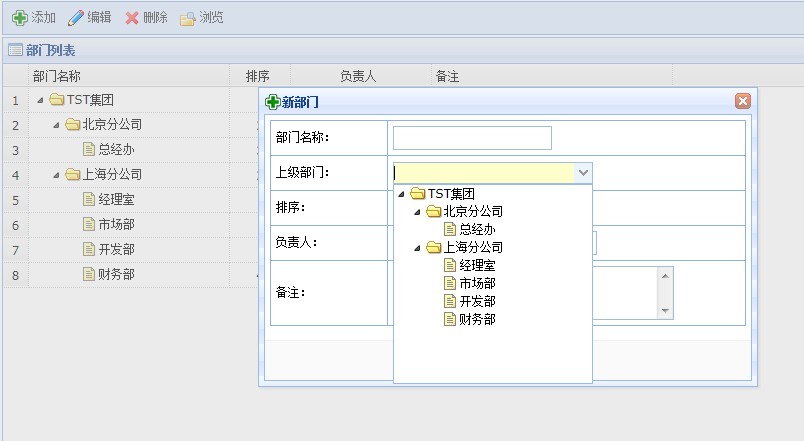Select 北京分公司 text in dropdown tree
The width and height of the screenshot is (804, 441).
[x=473, y=211]
